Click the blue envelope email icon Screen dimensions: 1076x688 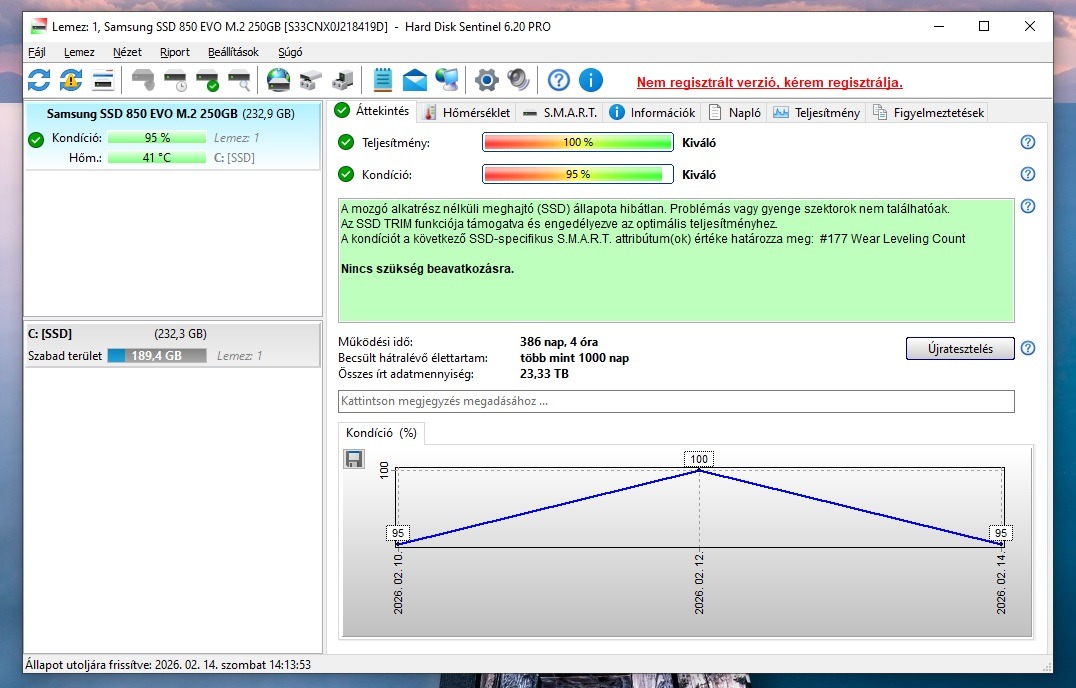[414, 80]
